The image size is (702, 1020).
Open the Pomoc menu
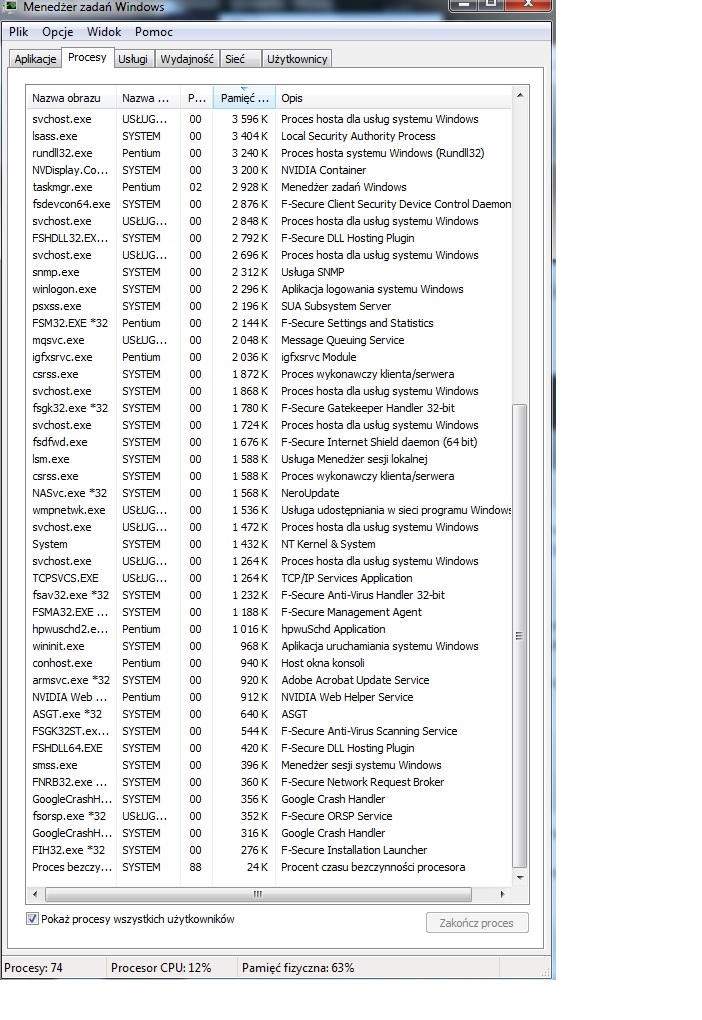tap(154, 32)
